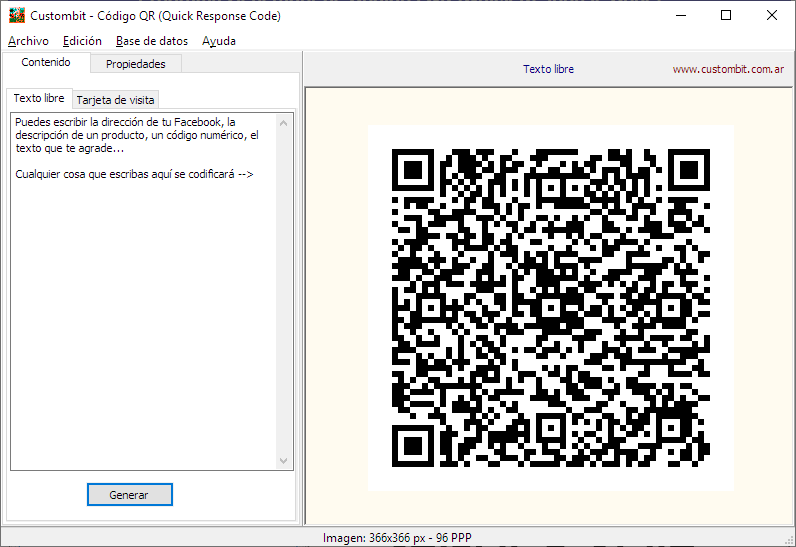The width and height of the screenshot is (796, 547).
Task: Close the Custombit window
Action: 772,16
